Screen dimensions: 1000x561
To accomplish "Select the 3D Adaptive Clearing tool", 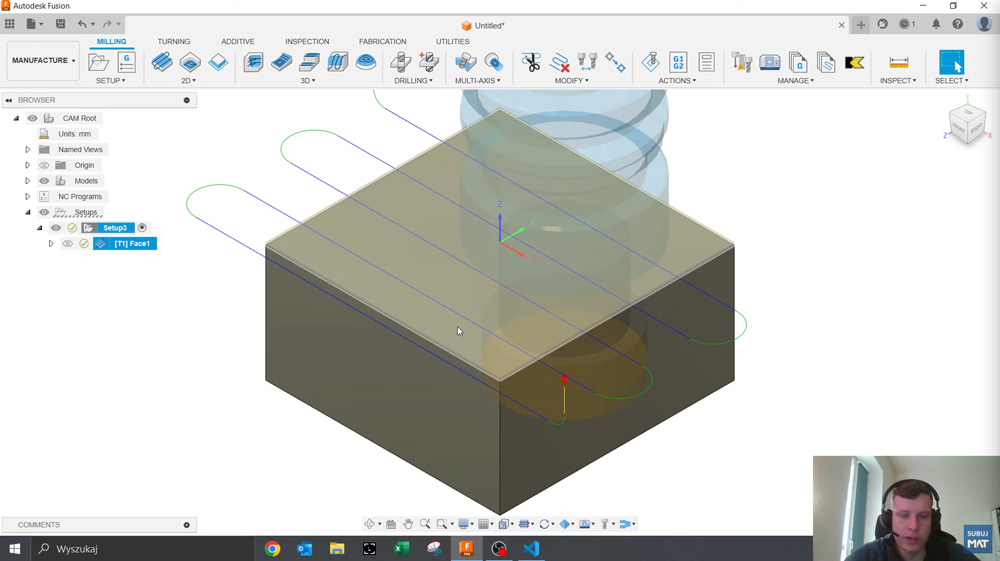I will pos(253,62).
